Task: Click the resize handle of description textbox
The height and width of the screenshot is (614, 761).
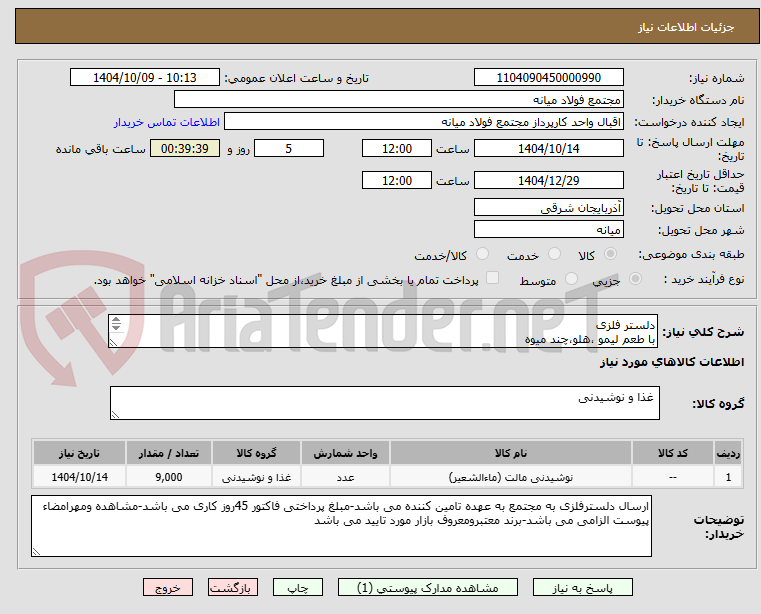Action: point(113,343)
